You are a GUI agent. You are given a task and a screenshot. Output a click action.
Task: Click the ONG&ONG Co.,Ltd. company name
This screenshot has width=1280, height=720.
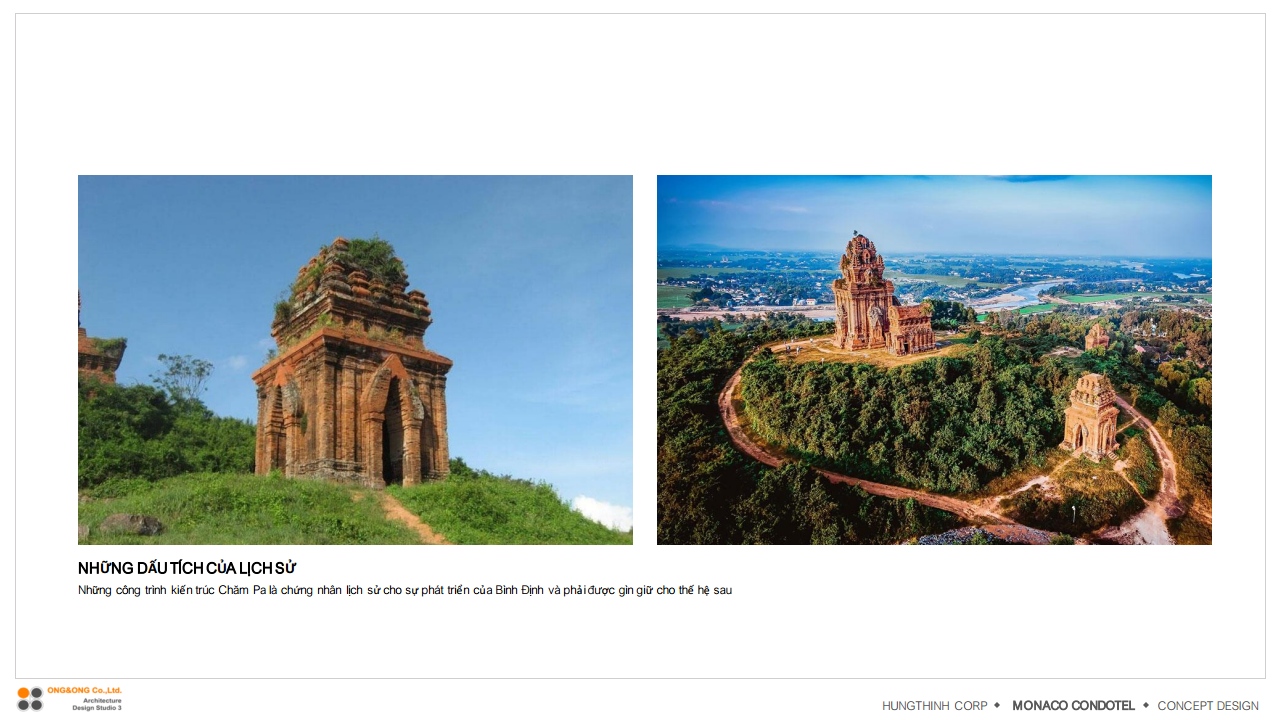point(85,690)
